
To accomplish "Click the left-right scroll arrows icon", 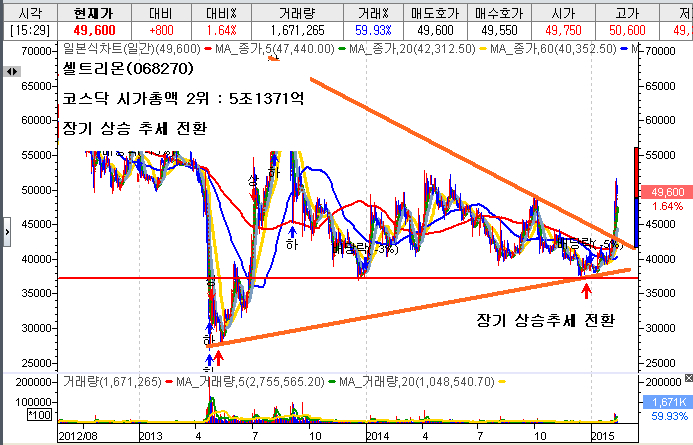I will [12, 72].
